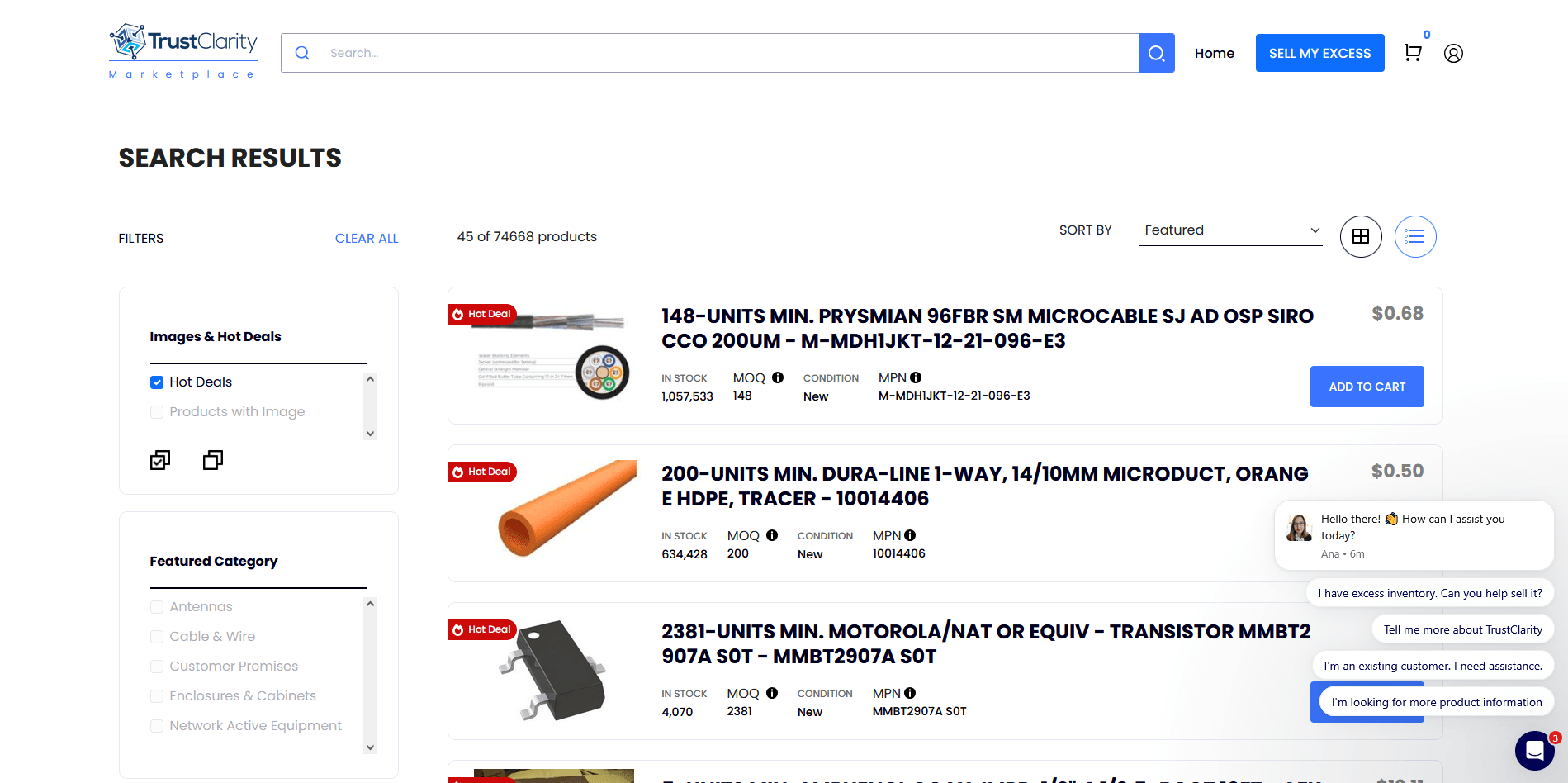Add Prysmian microcable to cart

point(1367,387)
